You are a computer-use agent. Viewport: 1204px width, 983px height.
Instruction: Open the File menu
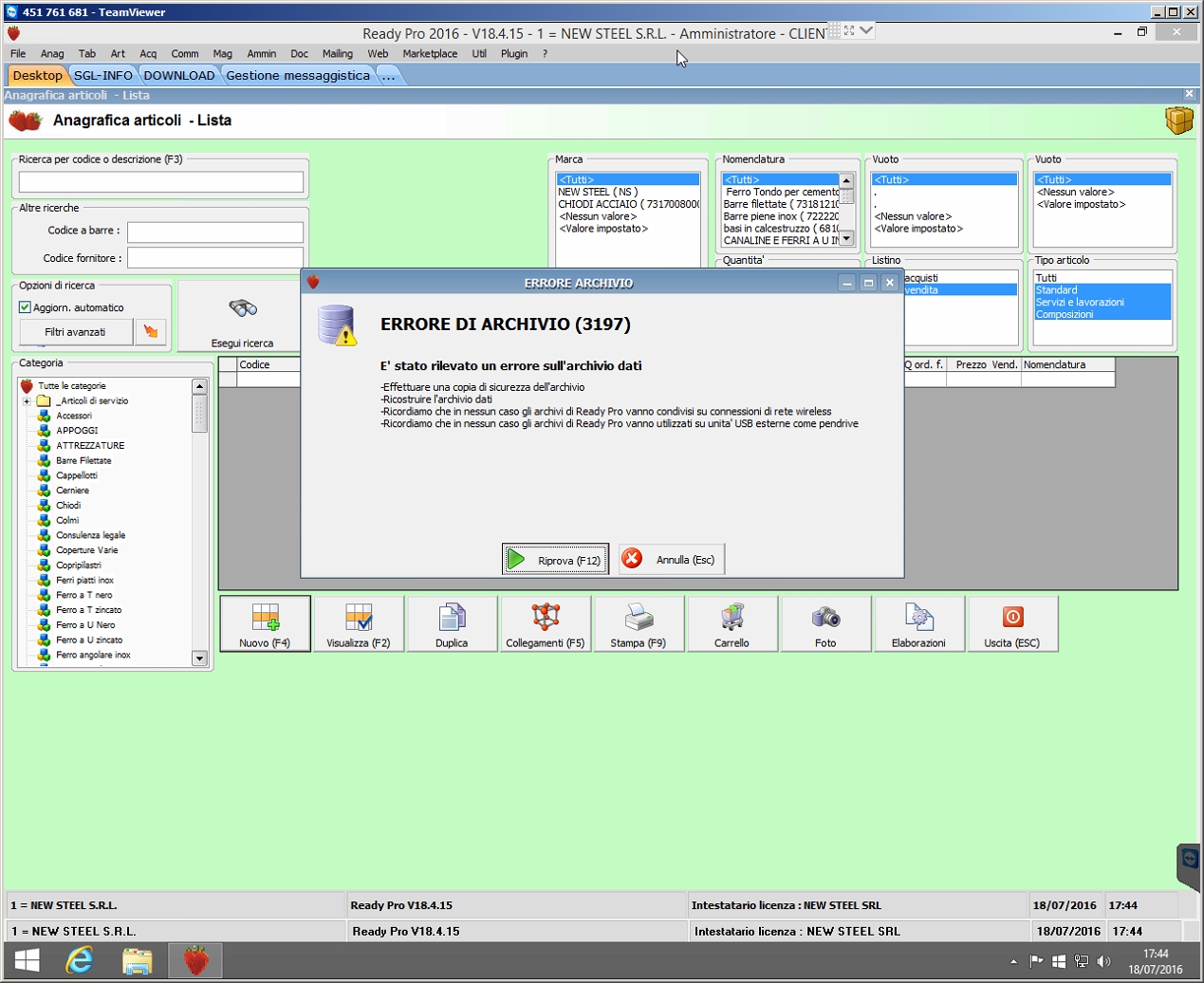pyautogui.click(x=18, y=54)
